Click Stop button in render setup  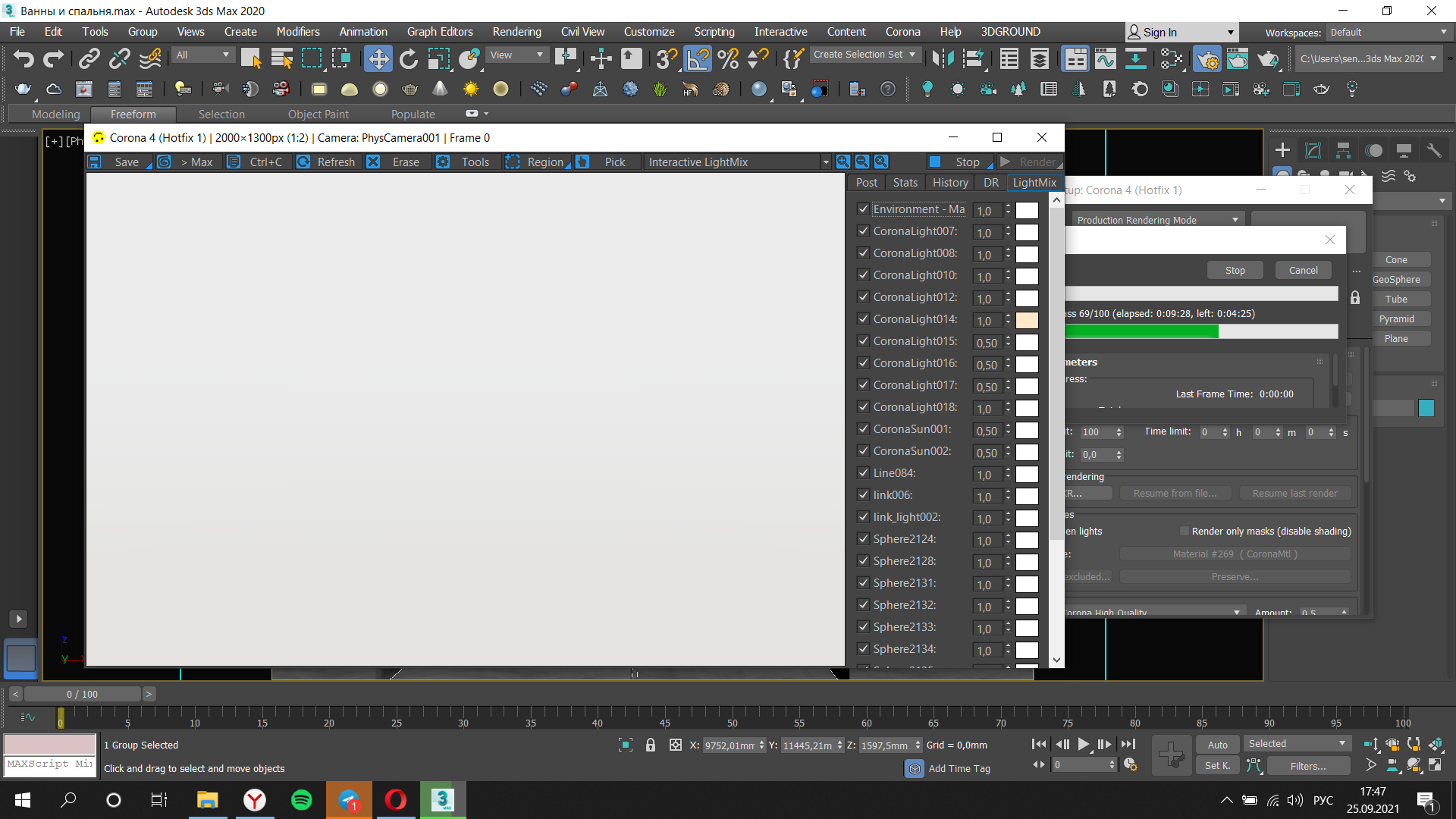coord(1235,270)
